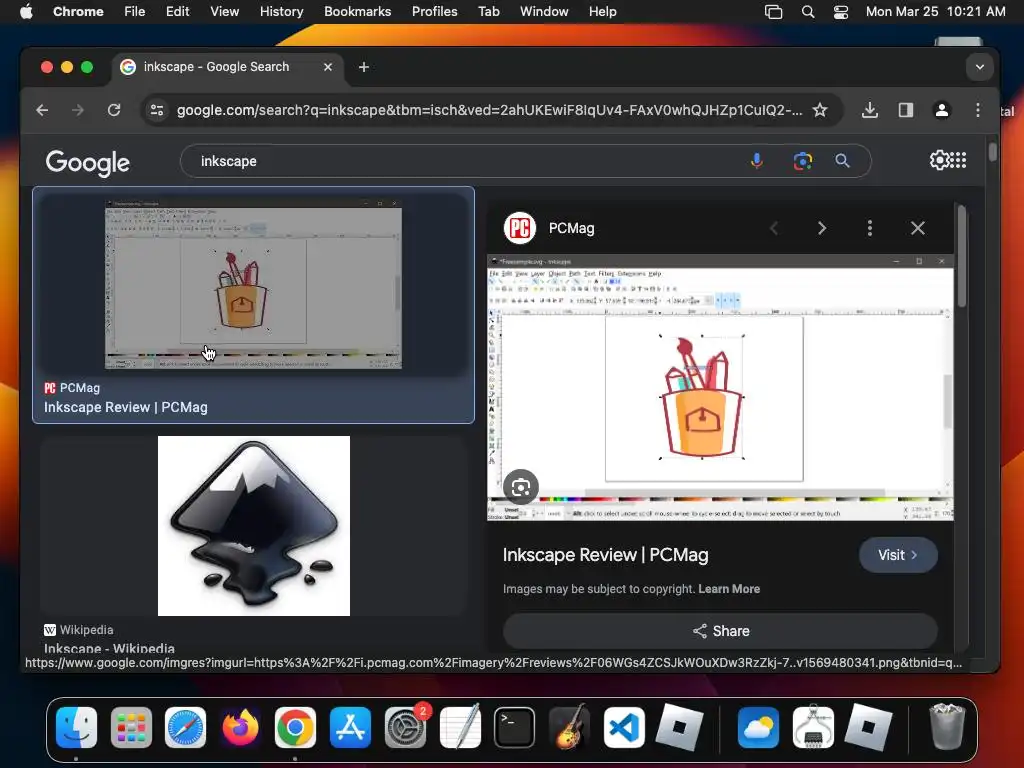Open a new tab with plus button
1024x768 pixels.
(x=364, y=67)
